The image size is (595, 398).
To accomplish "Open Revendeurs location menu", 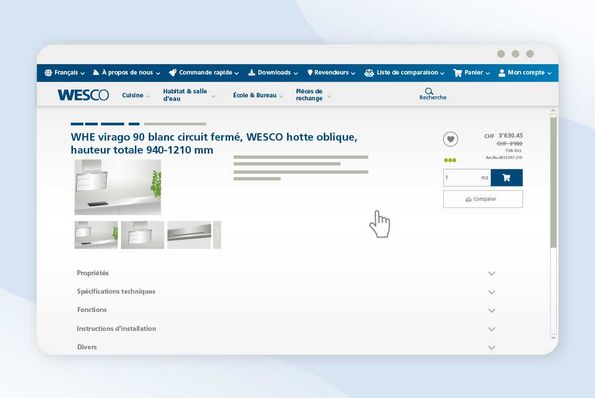I will click(331, 72).
